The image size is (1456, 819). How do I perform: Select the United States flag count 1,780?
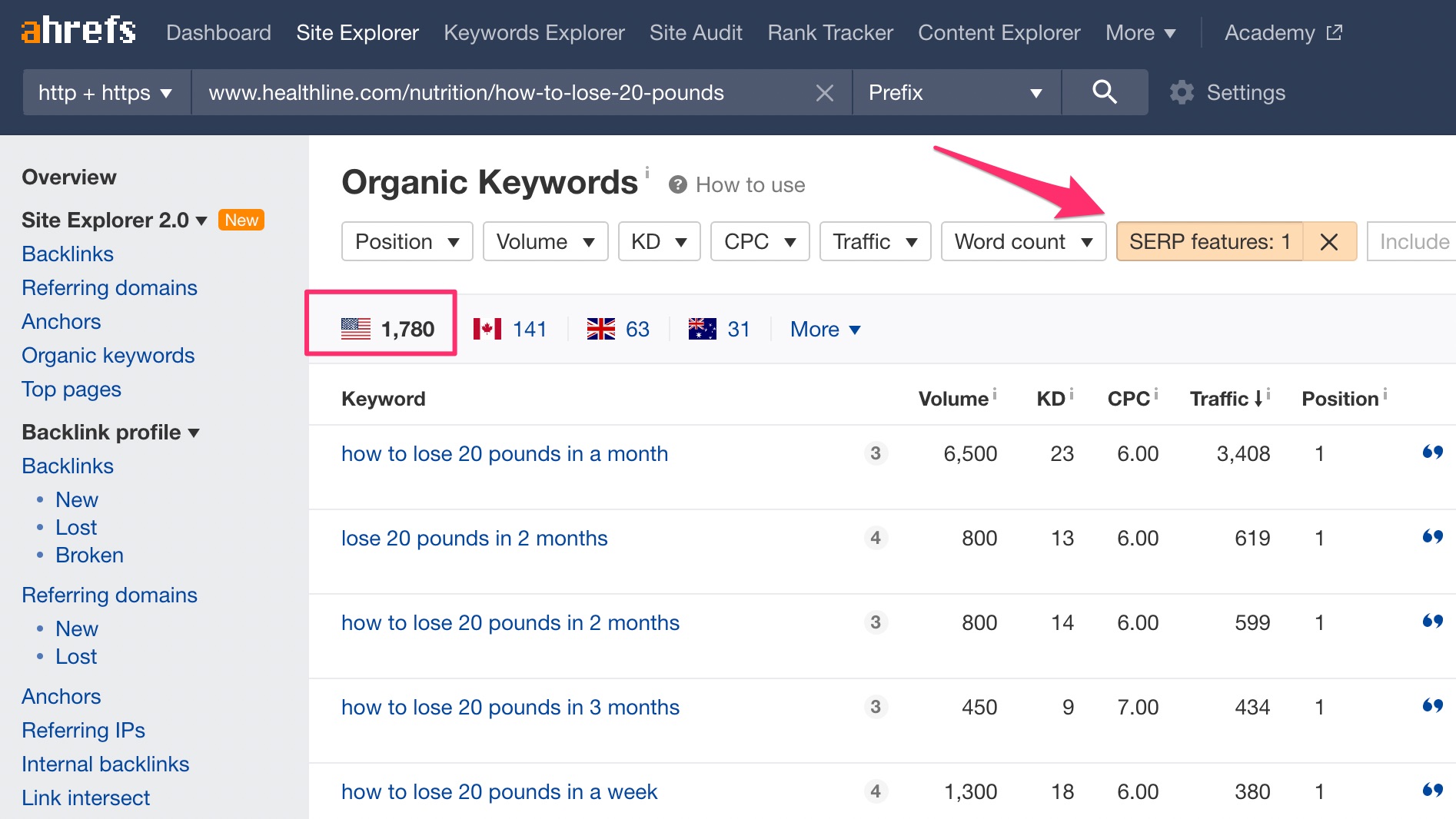pyautogui.click(x=387, y=329)
